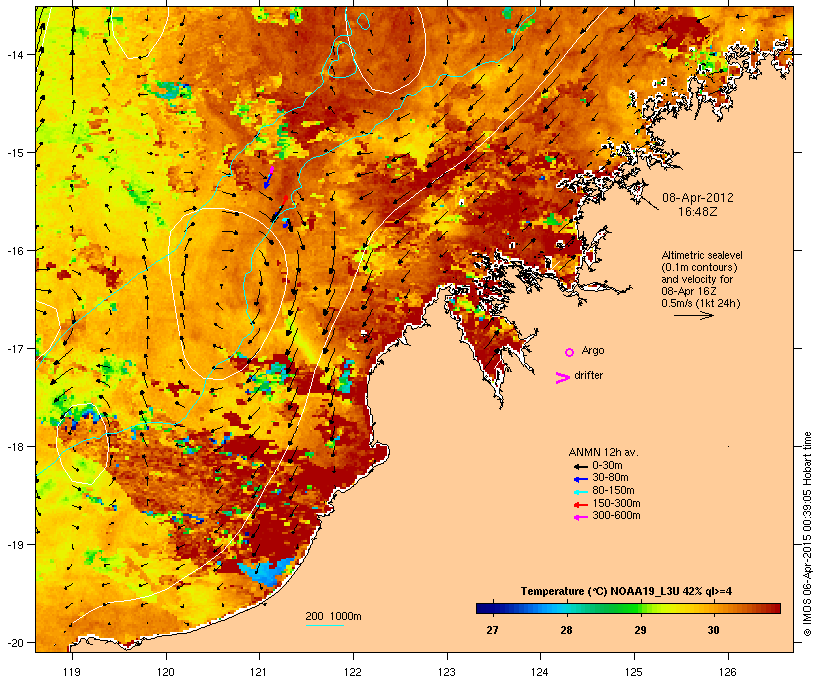
Task: Click the 0.5m/s velocity scale arrow
Action: point(693,315)
